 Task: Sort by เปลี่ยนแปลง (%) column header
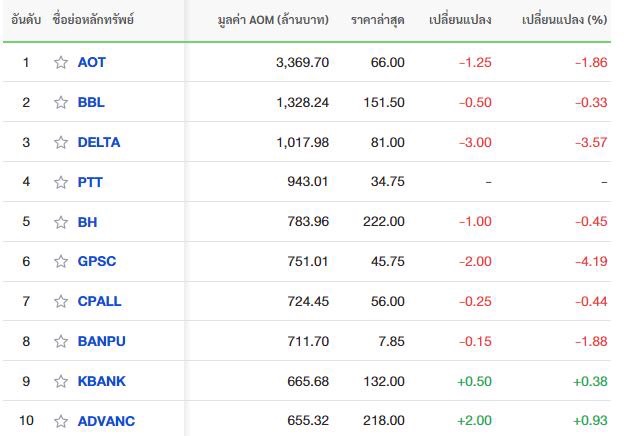[564, 20]
